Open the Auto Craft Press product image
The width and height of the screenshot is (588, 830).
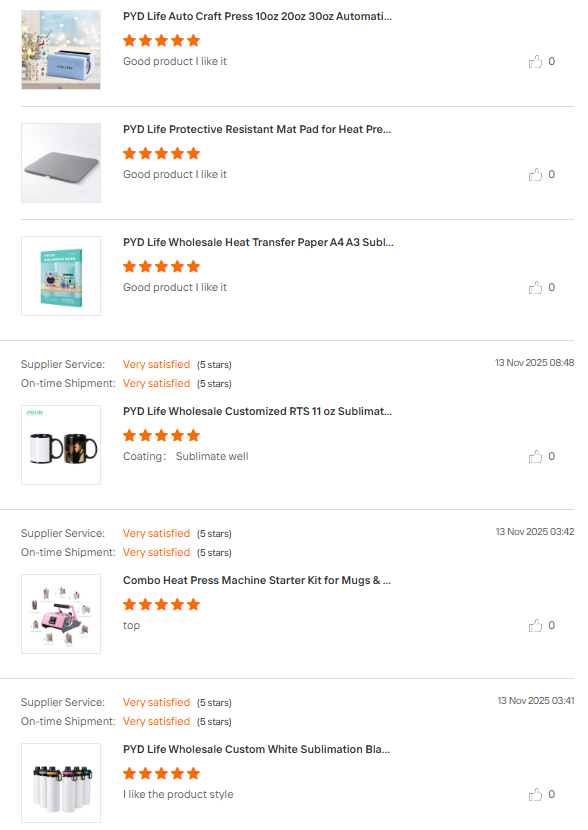pyautogui.click(x=61, y=50)
